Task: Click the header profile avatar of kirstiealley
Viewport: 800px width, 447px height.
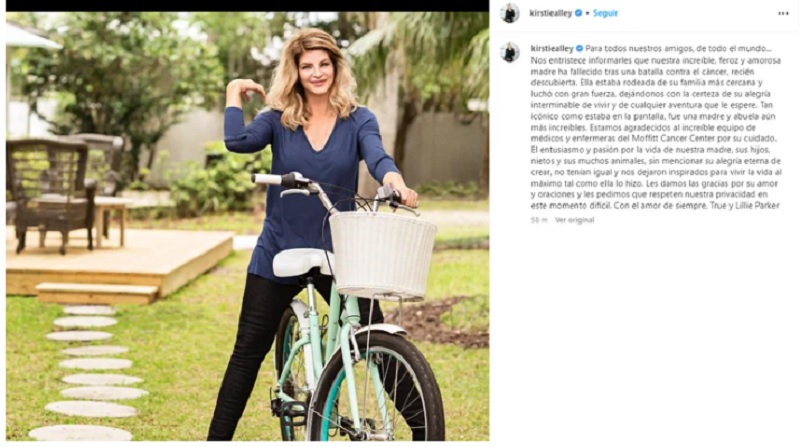Action: 509,13
